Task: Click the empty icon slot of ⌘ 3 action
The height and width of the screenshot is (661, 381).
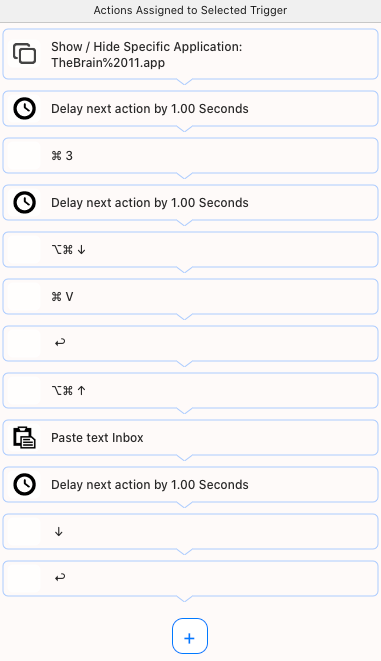Action: (x=24, y=156)
